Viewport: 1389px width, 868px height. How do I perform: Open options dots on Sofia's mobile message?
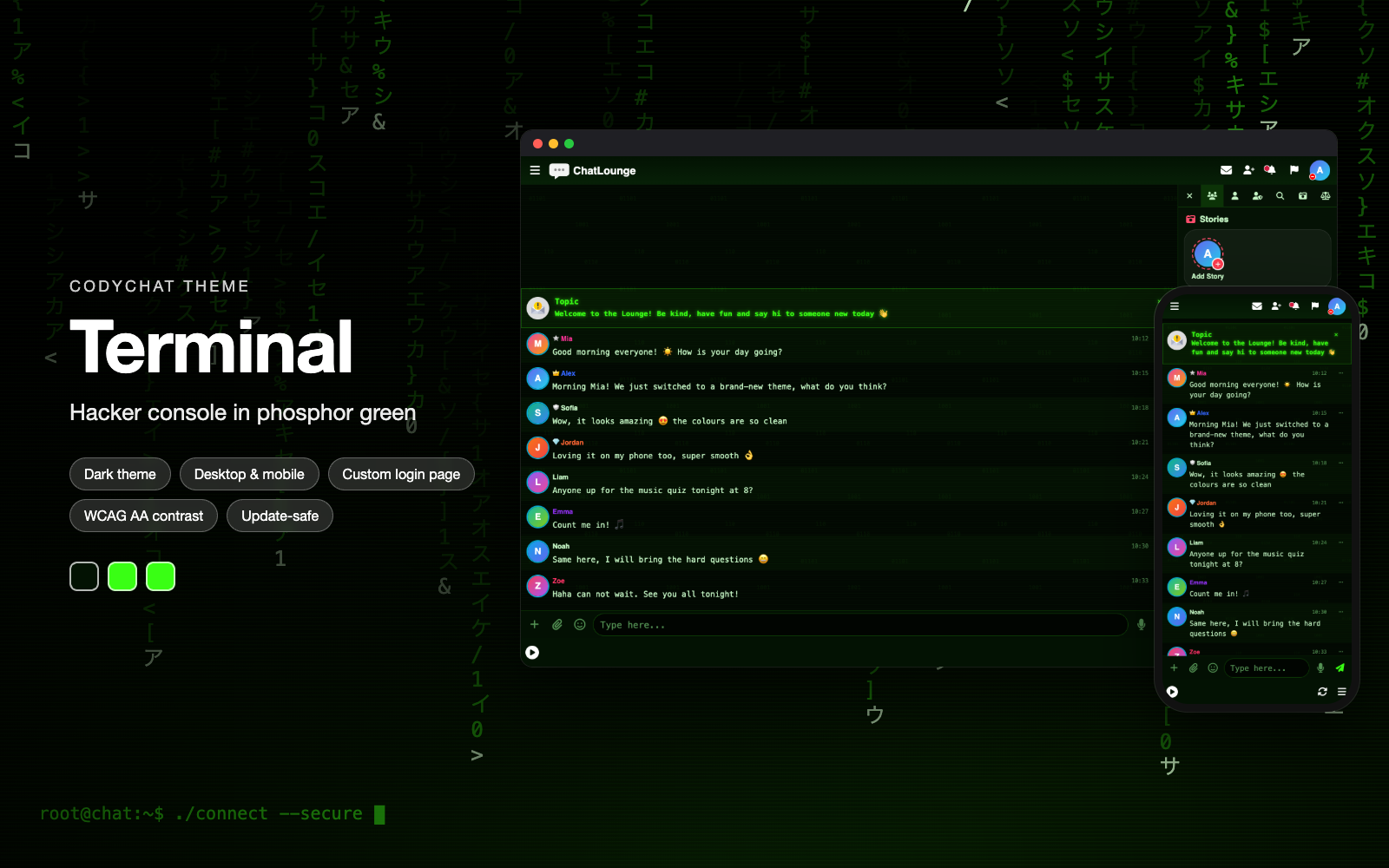pos(1340,463)
